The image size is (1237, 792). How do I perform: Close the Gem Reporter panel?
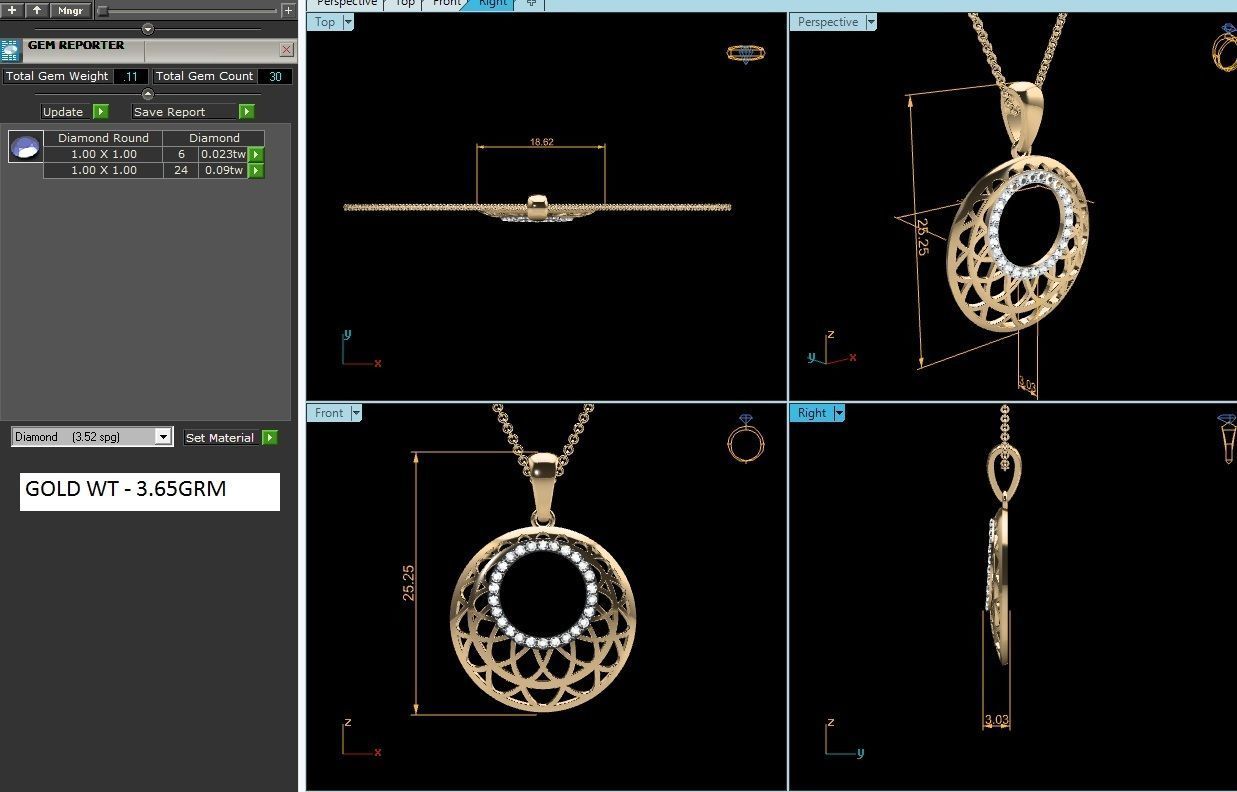(x=287, y=49)
